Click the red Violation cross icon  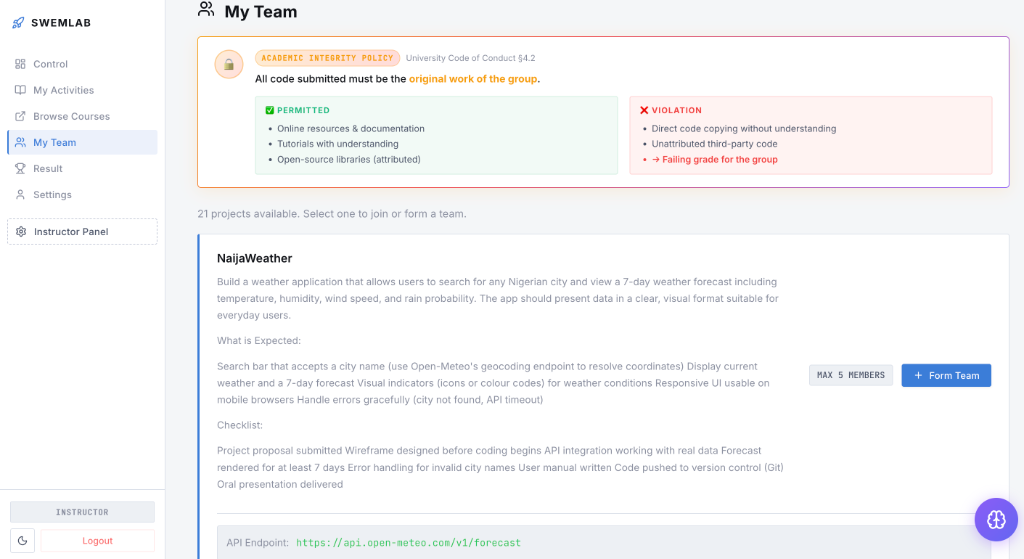pos(644,110)
